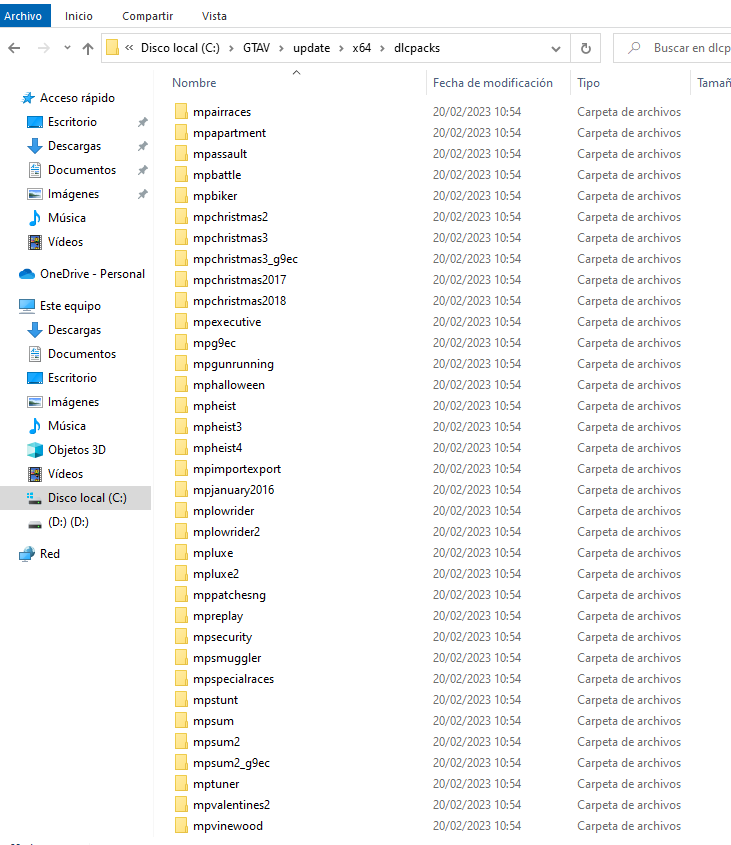The image size is (731, 845).
Task: Select the (D:) drive in sidebar
Action: [x=68, y=522]
